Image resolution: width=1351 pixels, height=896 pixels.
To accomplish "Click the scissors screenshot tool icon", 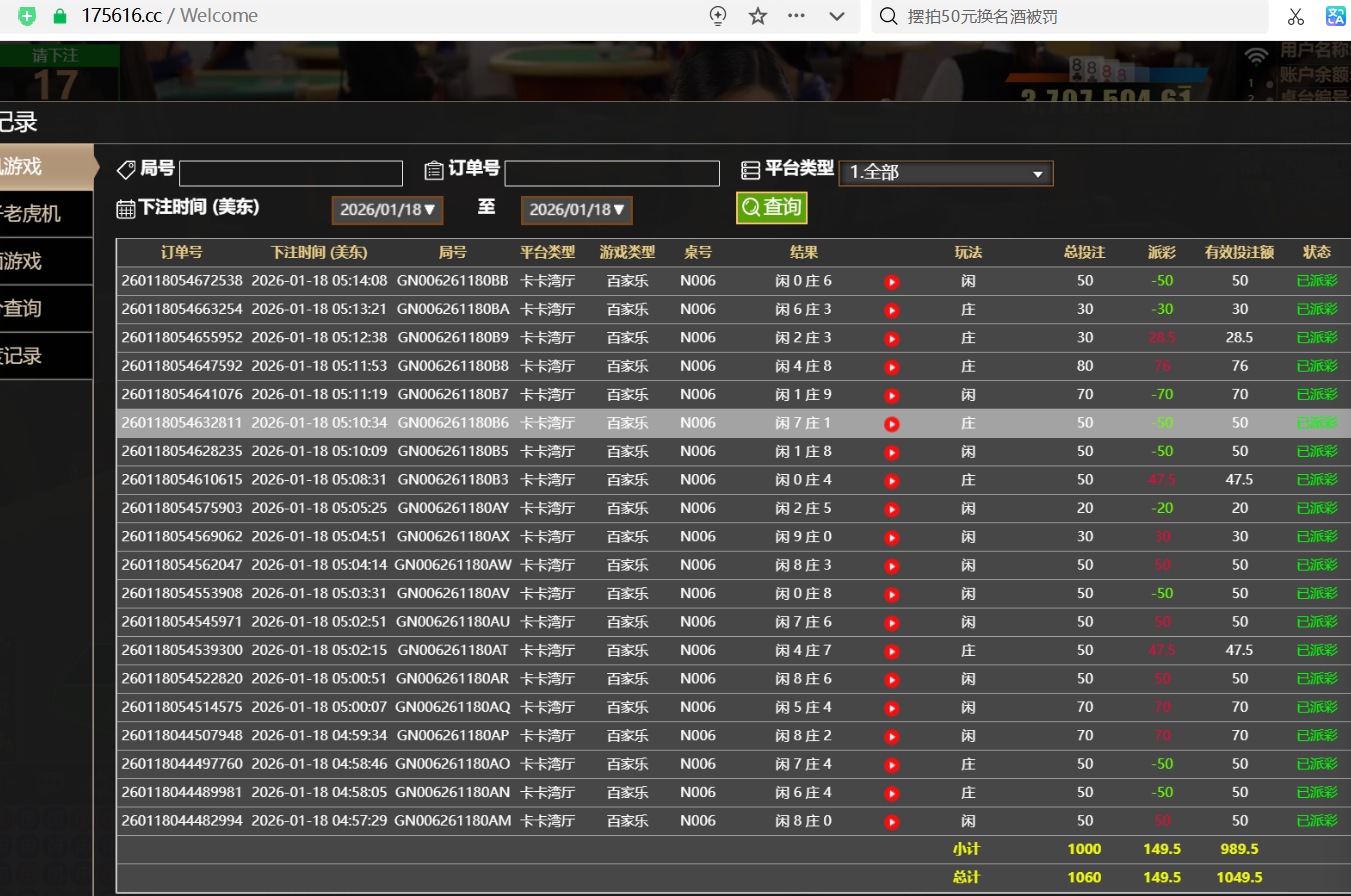I will (1296, 16).
